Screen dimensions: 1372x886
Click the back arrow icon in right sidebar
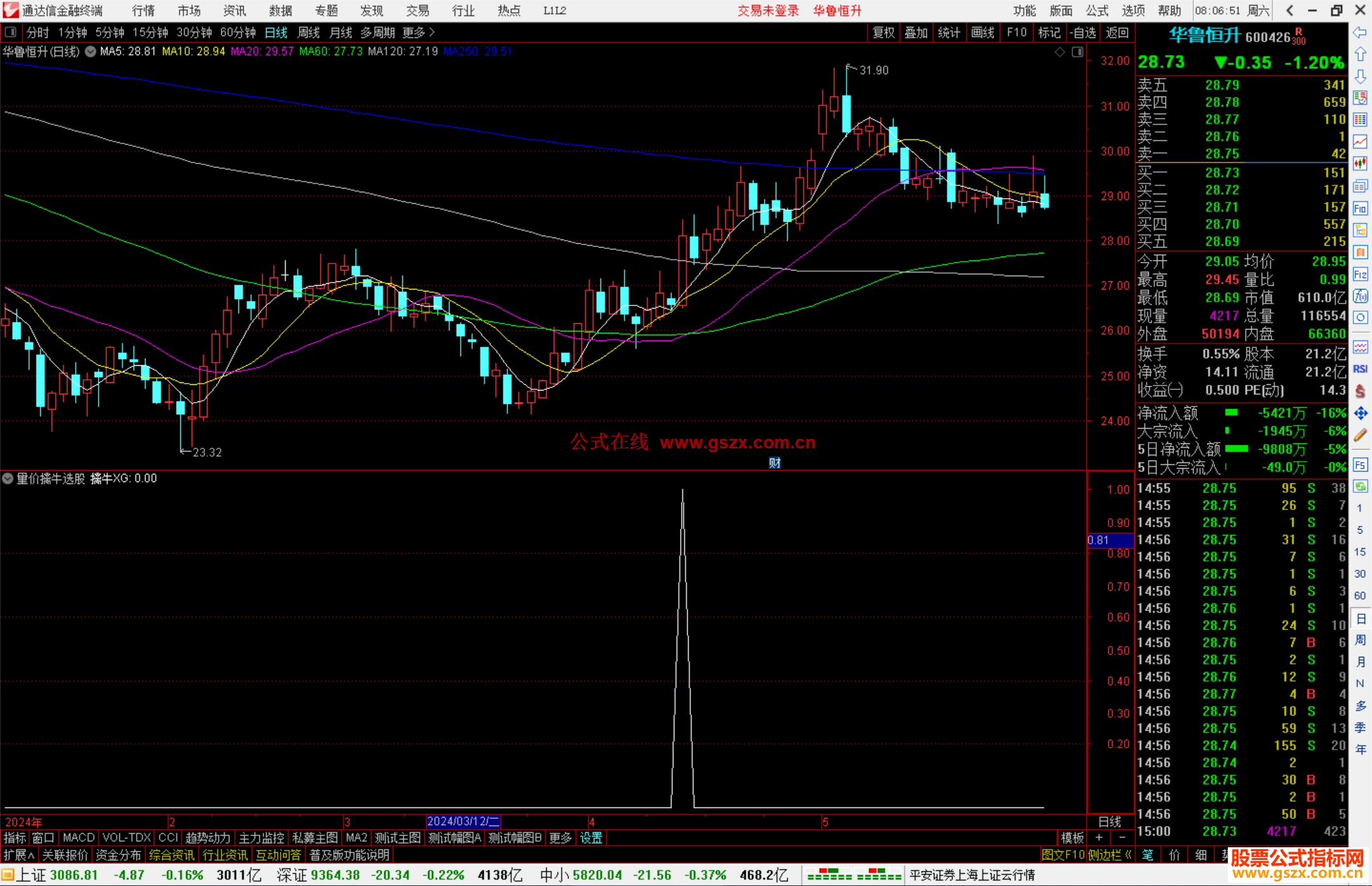pyautogui.click(x=1360, y=32)
